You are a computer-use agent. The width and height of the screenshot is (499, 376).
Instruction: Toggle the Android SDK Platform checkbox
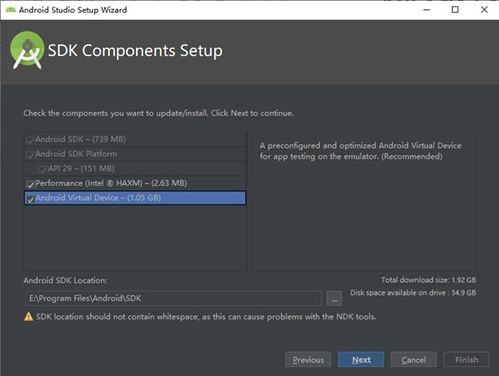pos(30,155)
